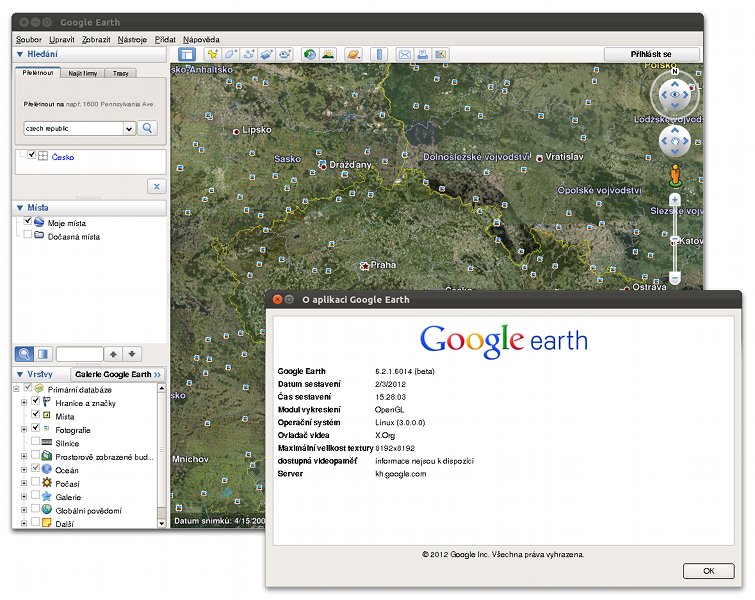
Task: Collapse the Místa panel triangle
Action: [20, 208]
